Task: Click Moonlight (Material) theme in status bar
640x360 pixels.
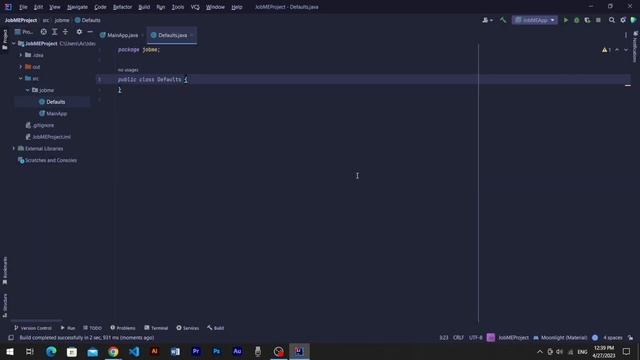Action: click(x=560, y=338)
